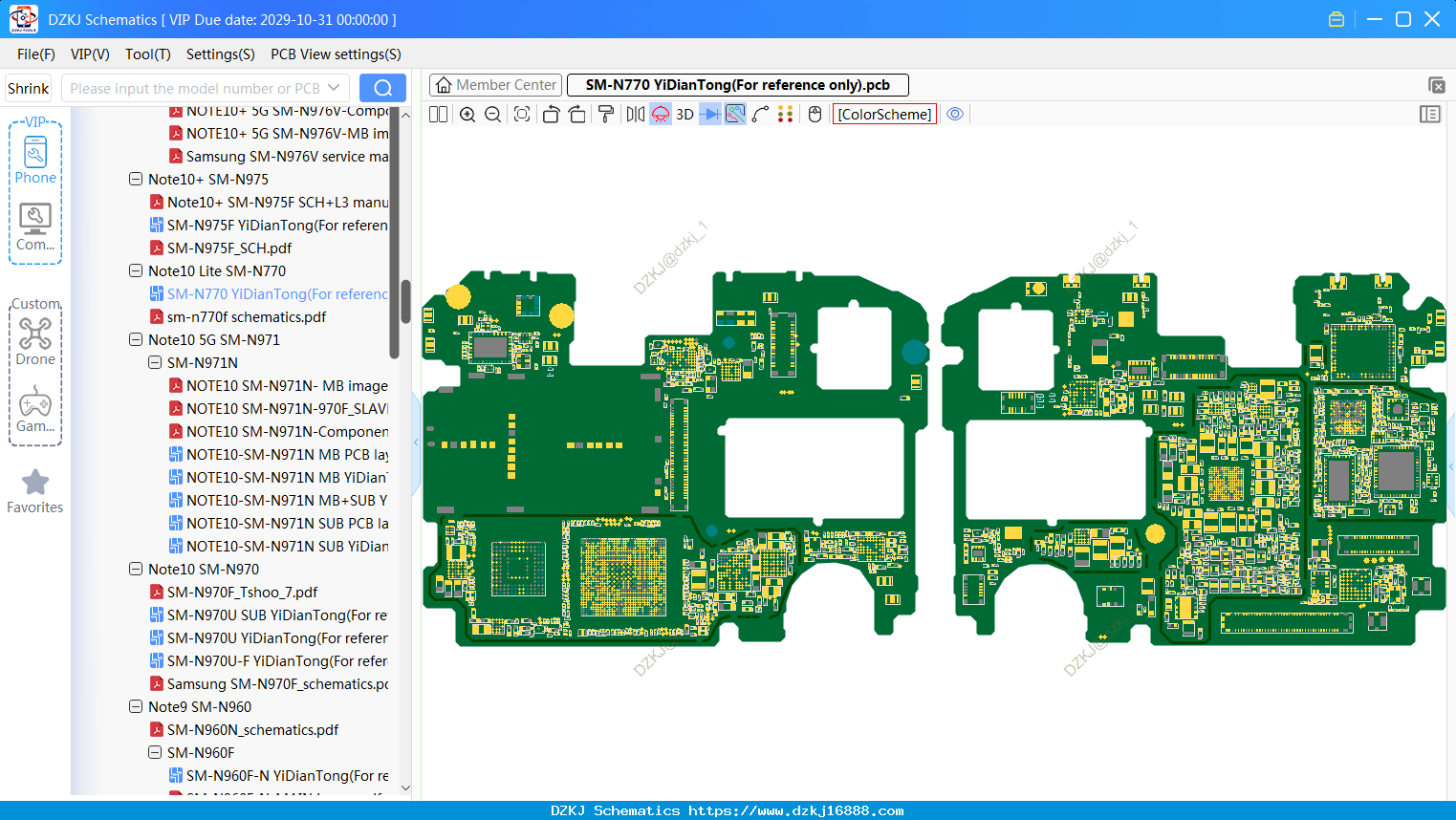1456x820 pixels.
Task: Collapse the SM-N971N subfolder
Action: coord(155,362)
